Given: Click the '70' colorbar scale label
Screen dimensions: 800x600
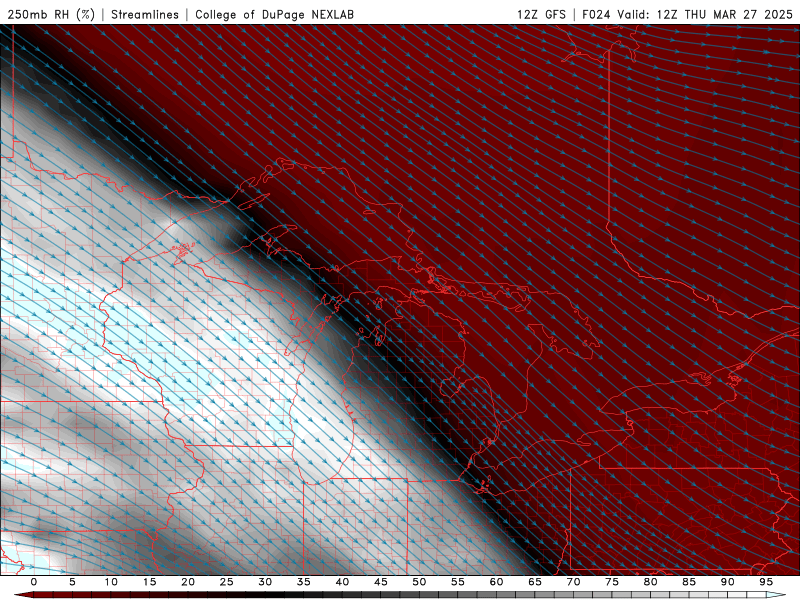Looking at the screenshot, I should (573, 582).
